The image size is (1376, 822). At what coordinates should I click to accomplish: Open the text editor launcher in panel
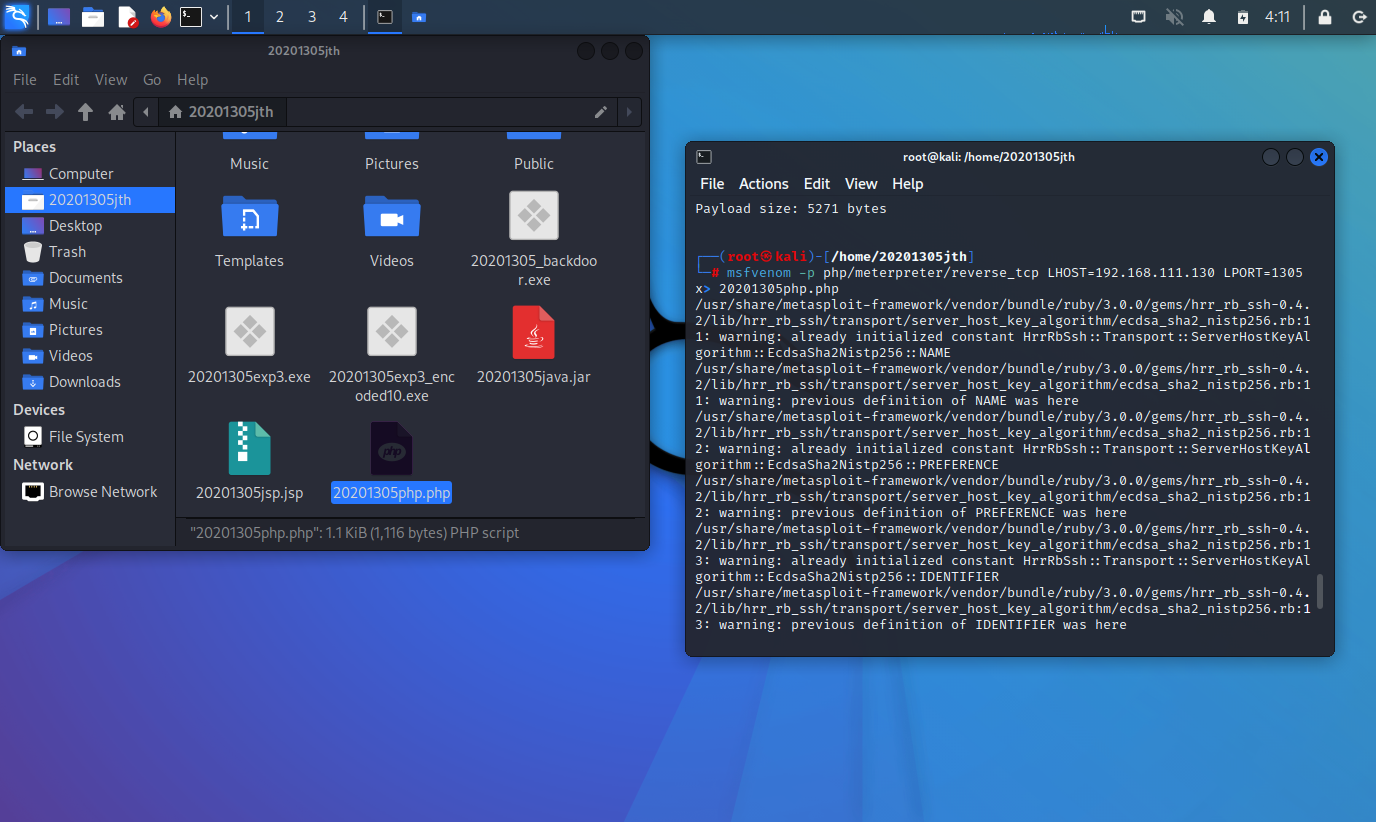point(127,17)
